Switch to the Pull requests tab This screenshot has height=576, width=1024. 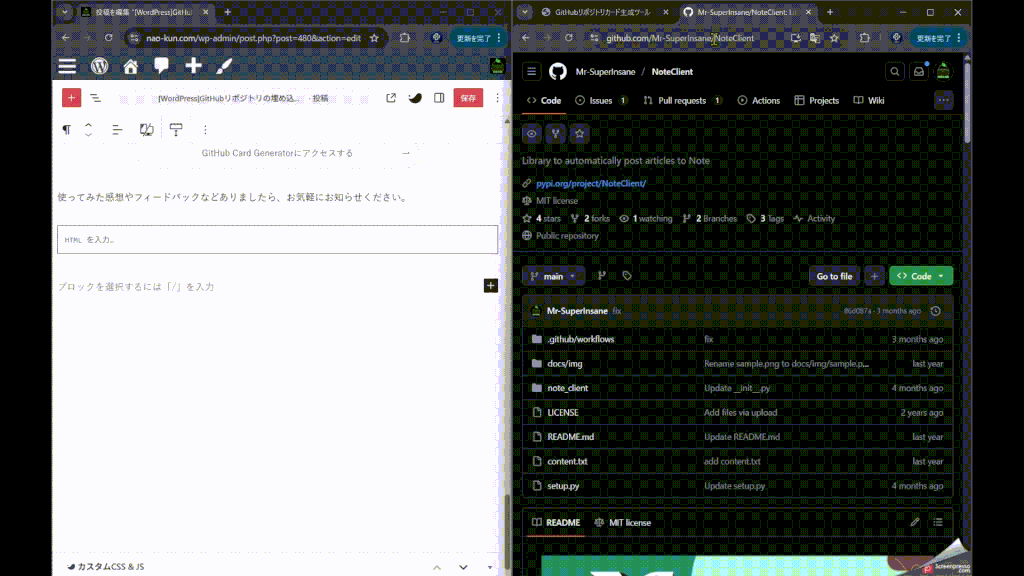pyautogui.click(x=682, y=101)
